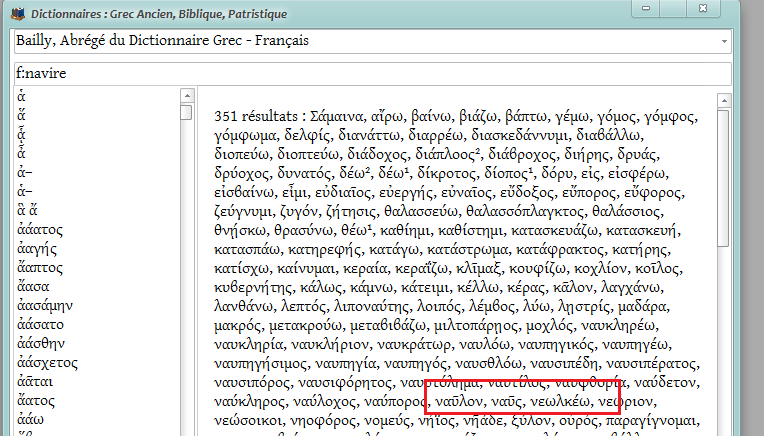The height and width of the screenshot is (436, 764).
Task: Click up arrow of results pane scrollbar
Action: 724,101
